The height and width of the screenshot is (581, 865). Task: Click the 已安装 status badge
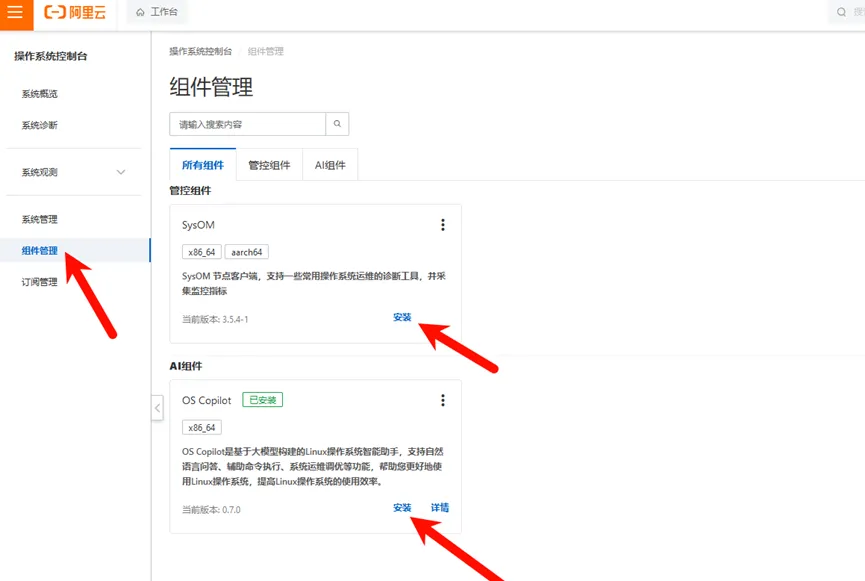click(x=263, y=400)
